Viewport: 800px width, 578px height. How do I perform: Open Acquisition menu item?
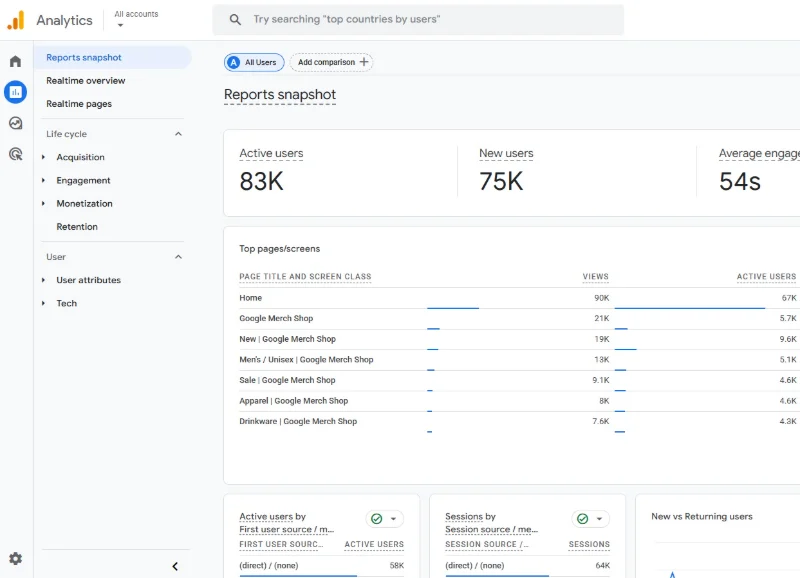coord(81,157)
